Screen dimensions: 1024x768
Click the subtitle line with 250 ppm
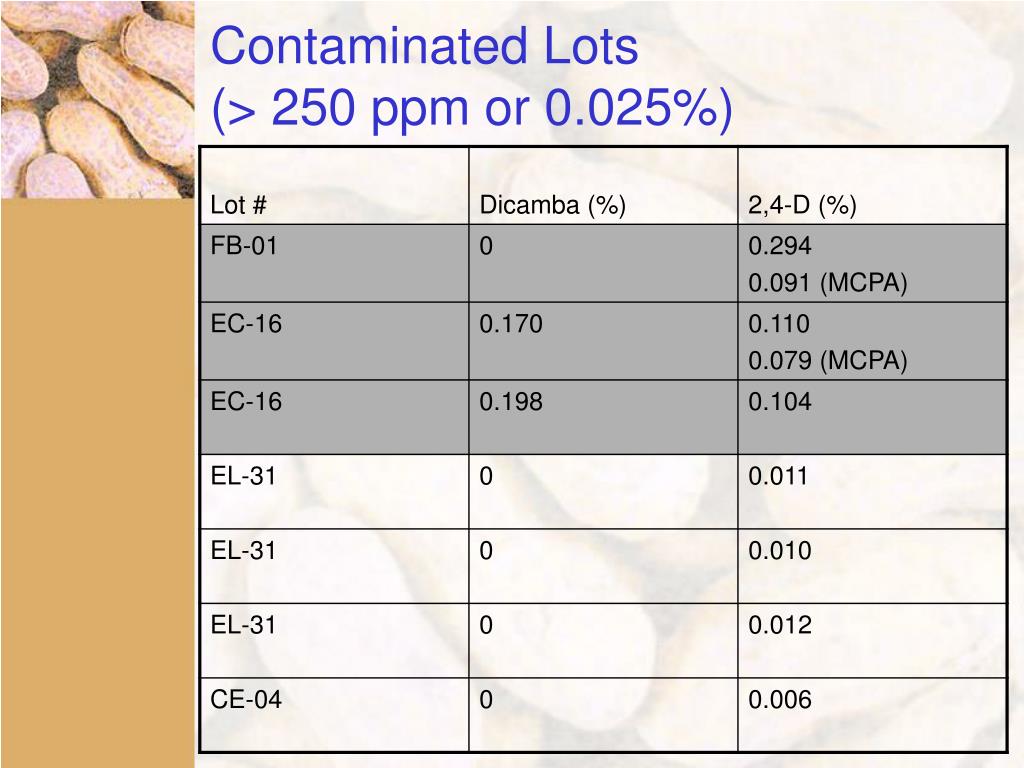pyautogui.click(x=472, y=106)
